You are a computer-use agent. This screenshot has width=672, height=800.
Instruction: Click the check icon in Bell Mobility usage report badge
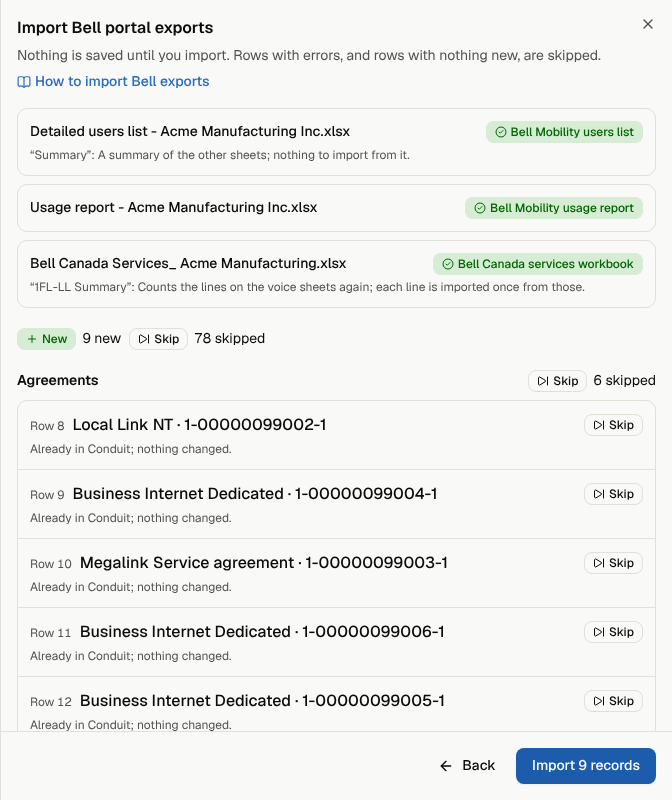coord(480,208)
